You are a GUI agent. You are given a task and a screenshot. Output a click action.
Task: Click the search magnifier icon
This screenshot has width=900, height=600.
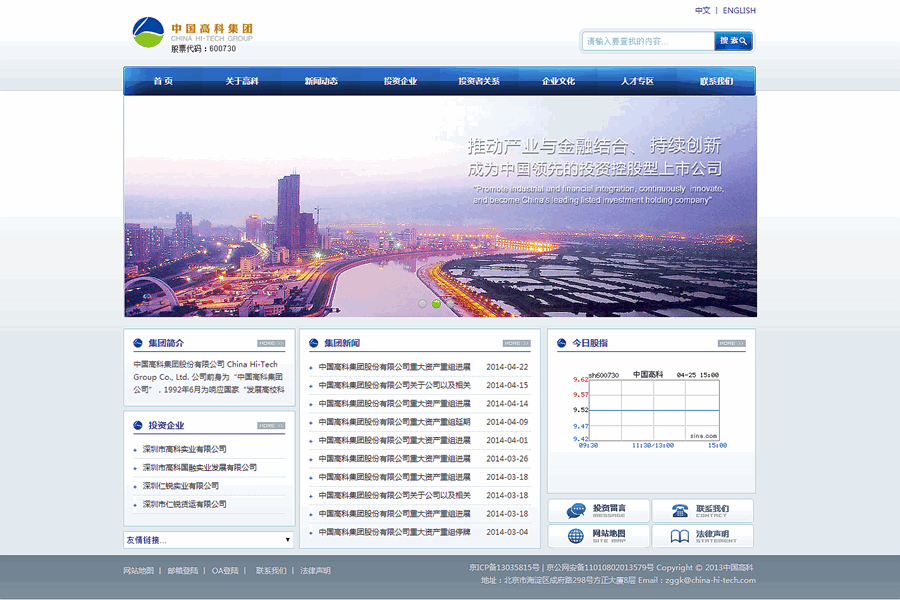pos(740,41)
